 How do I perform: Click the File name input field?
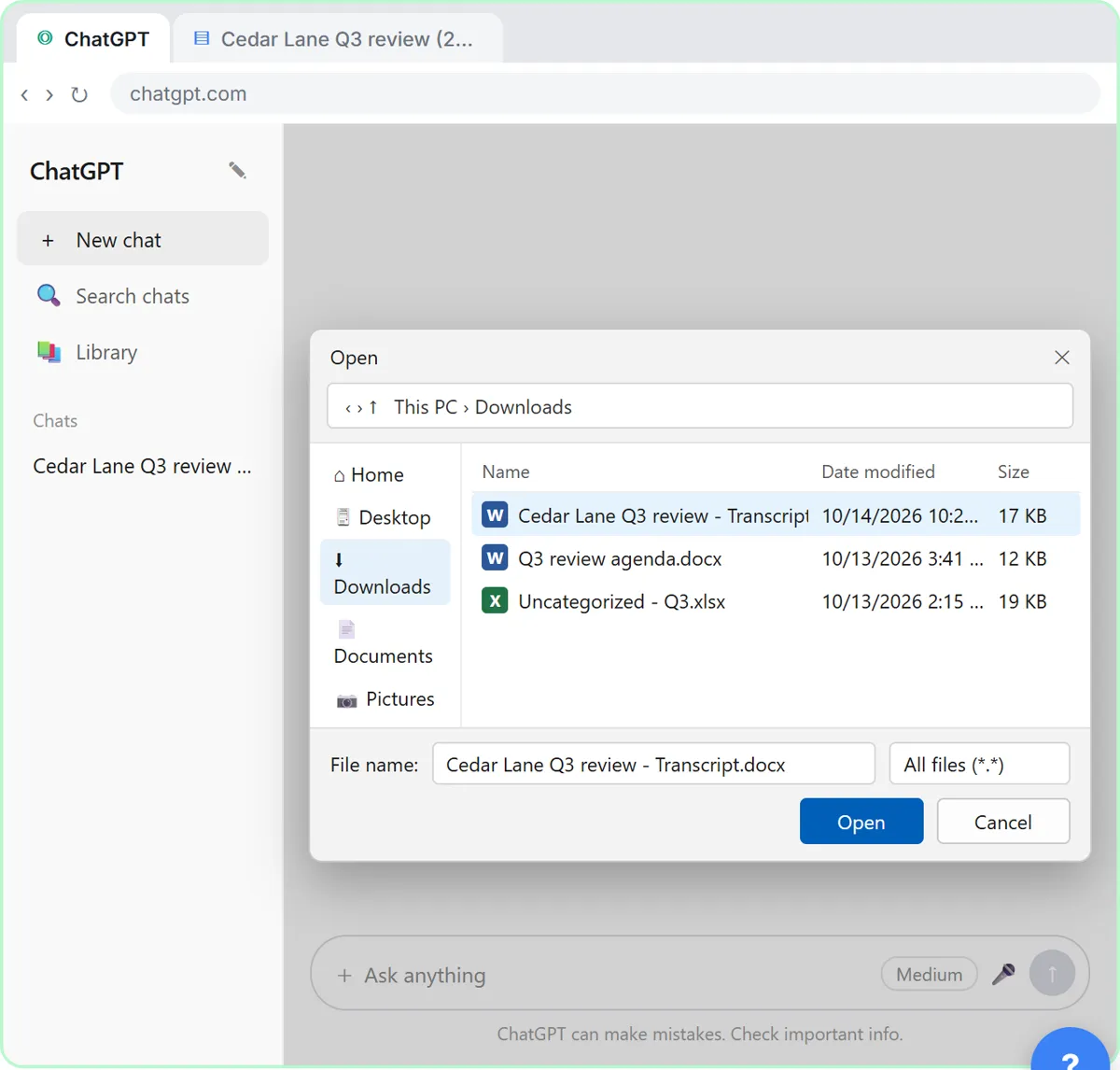tap(653, 764)
